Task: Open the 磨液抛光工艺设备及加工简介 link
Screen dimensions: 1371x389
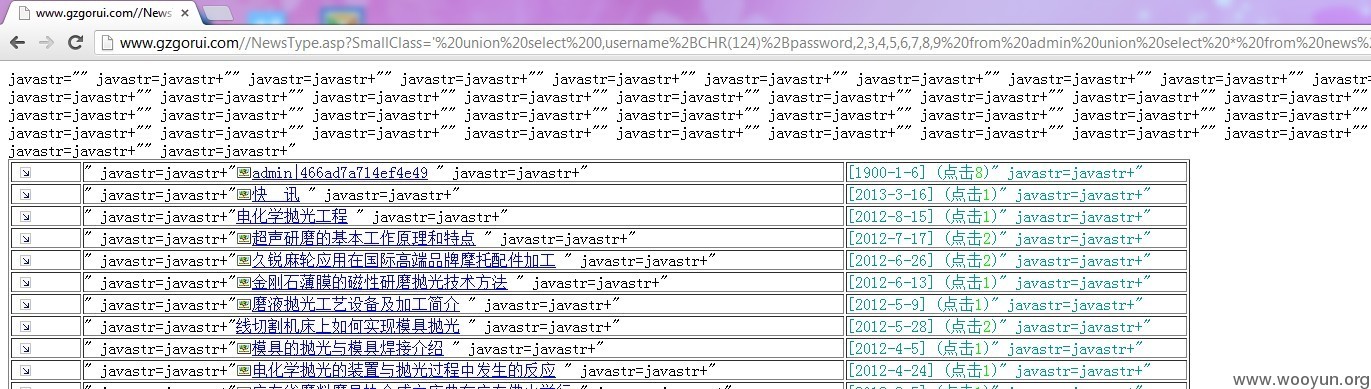Action: coord(355,305)
